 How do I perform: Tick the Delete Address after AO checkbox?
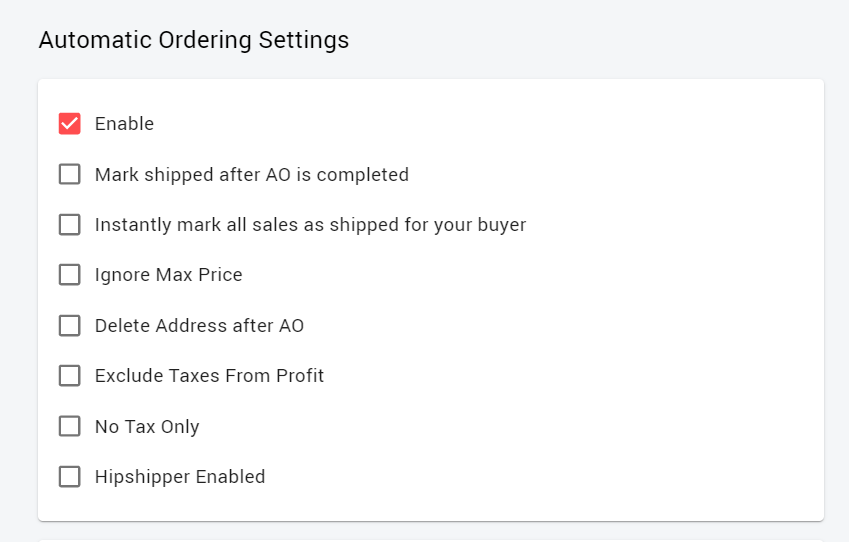(x=69, y=326)
